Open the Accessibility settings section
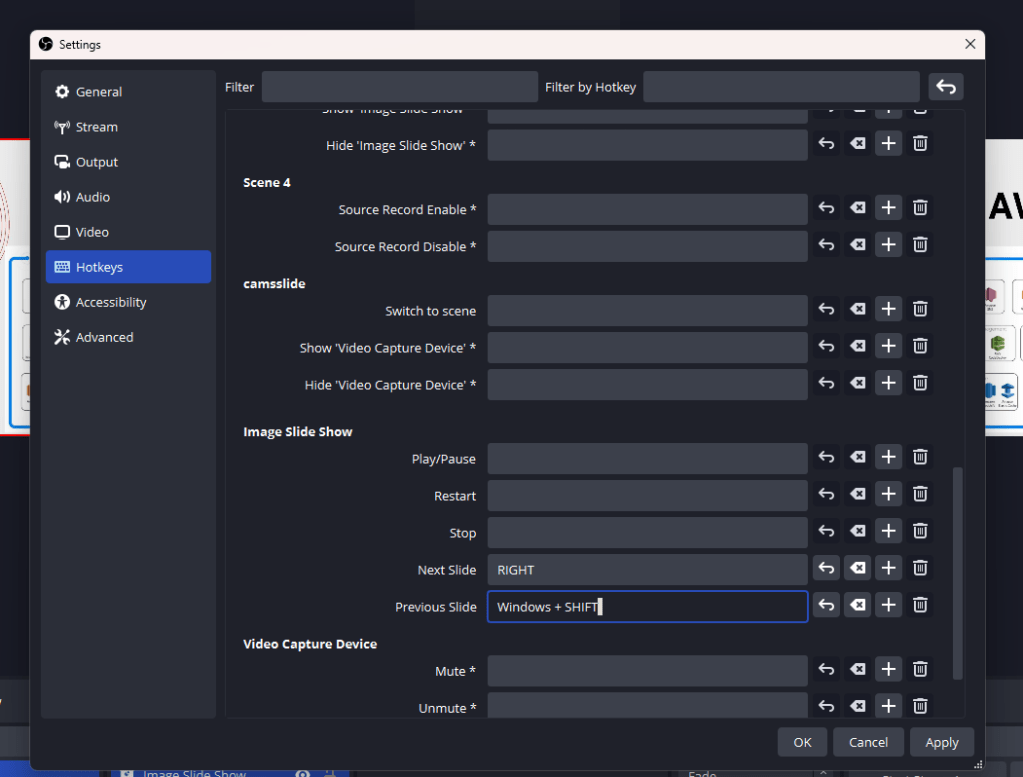 (128, 302)
